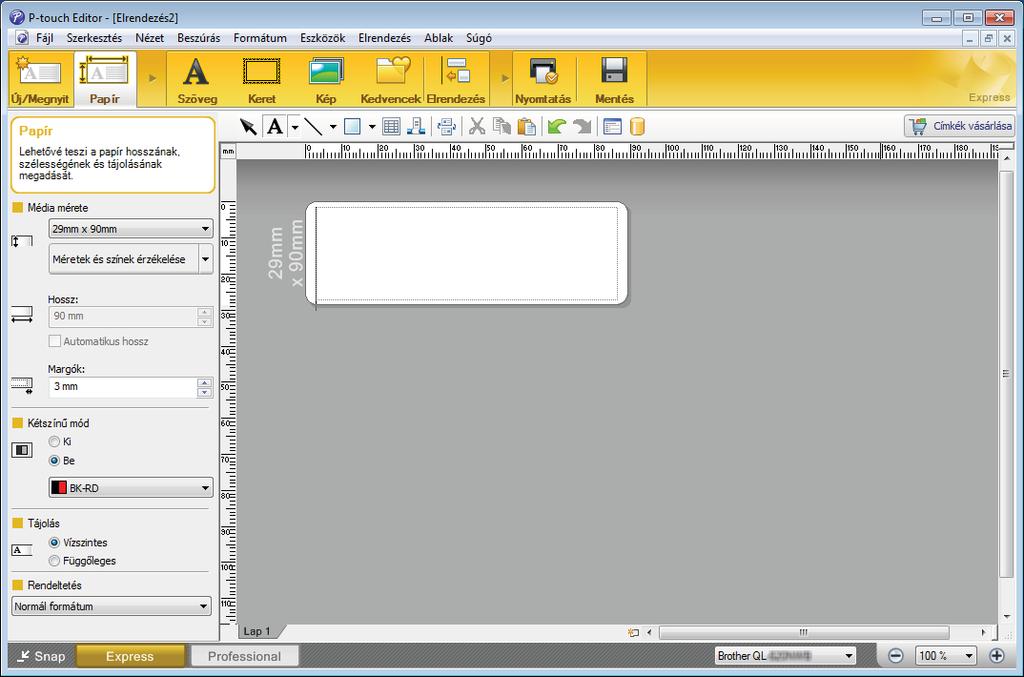Screen dimensions: 1024x677
Task: Open the Beszúrás menu
Action: (x=199, y=38)
